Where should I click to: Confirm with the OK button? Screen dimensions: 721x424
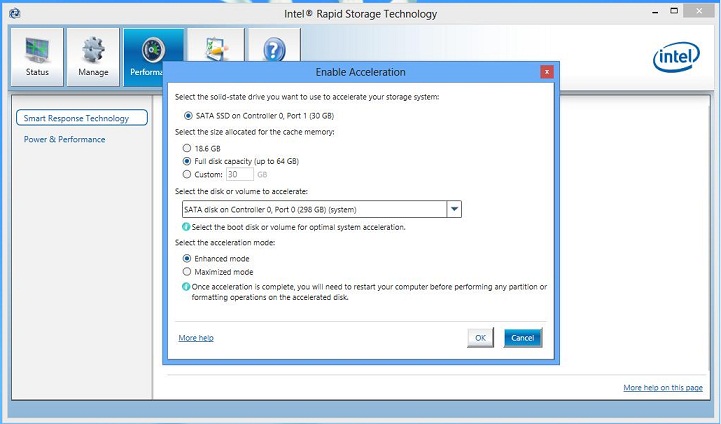[x=481, y=338]
